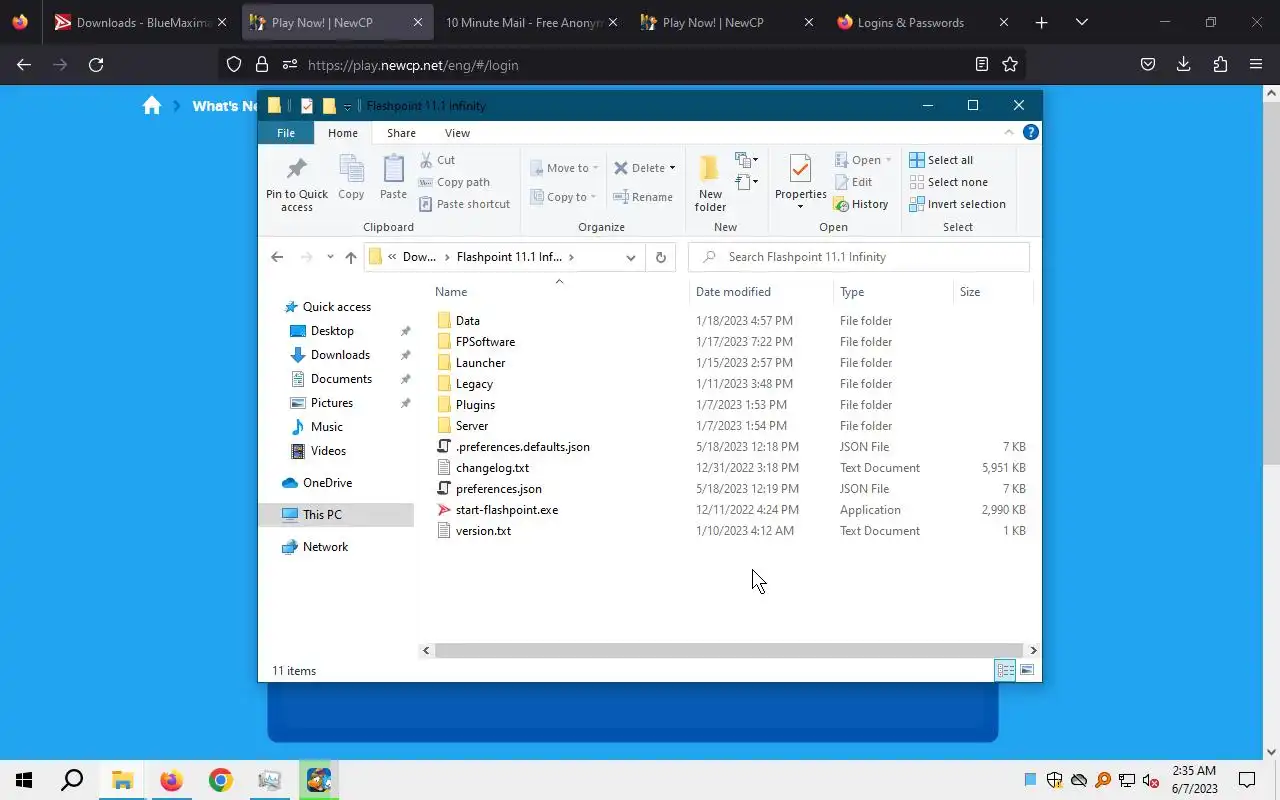This screenshot has width=1280, height=800.
Task: Expand the Delete options arrow
Action: point(672,168)
